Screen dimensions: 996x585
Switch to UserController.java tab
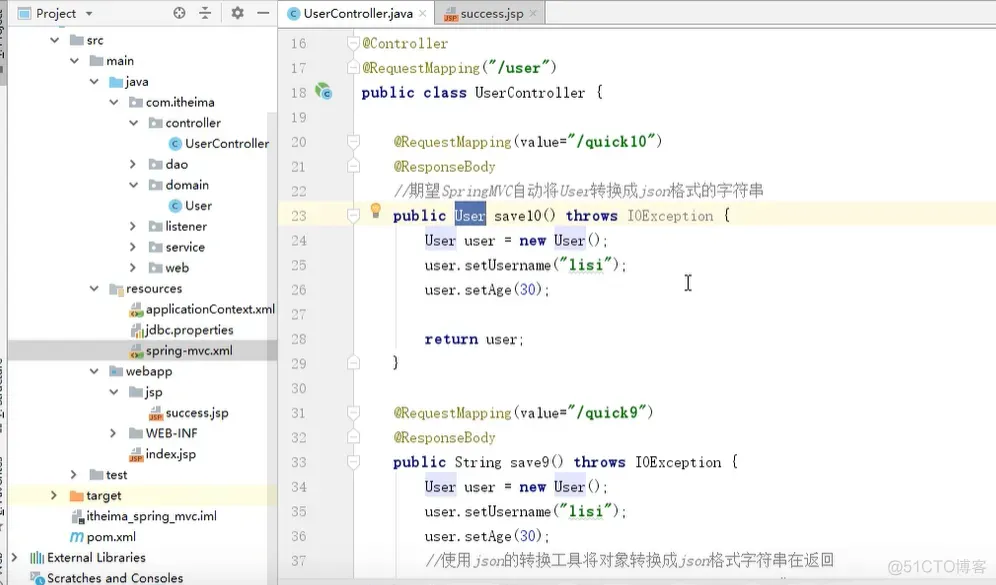358,13
